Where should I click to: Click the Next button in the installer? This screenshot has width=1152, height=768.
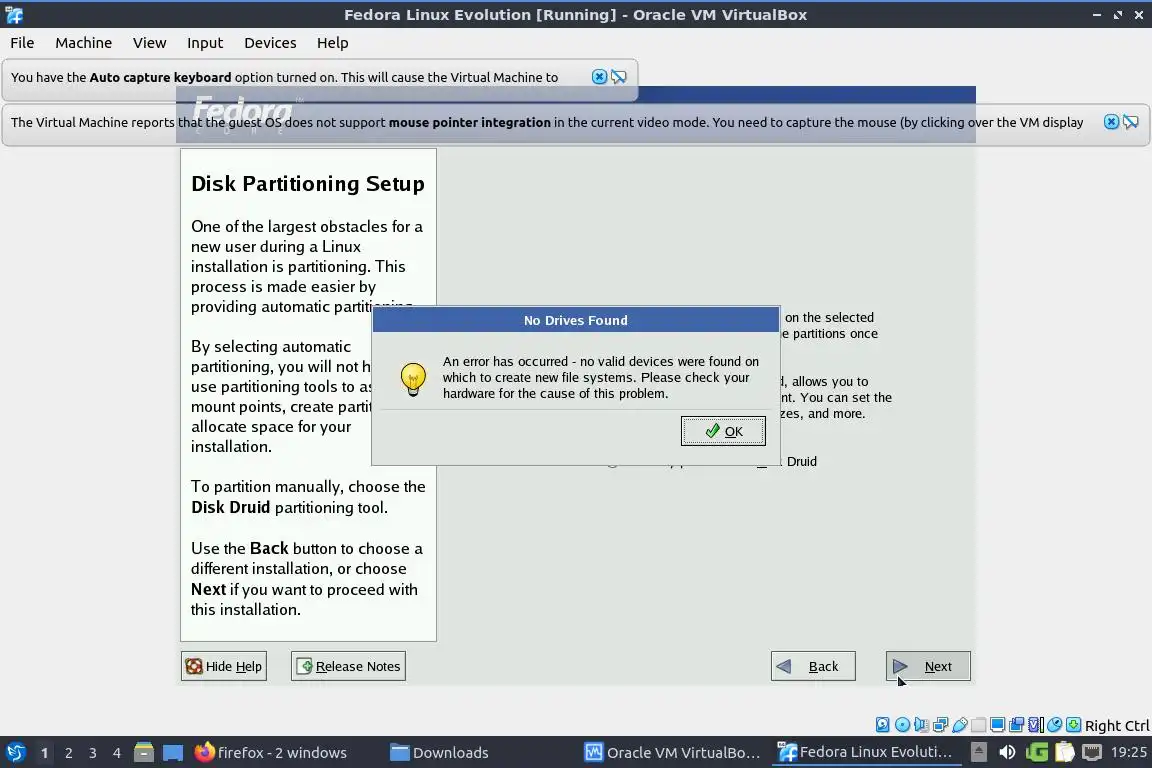point(927,666)
